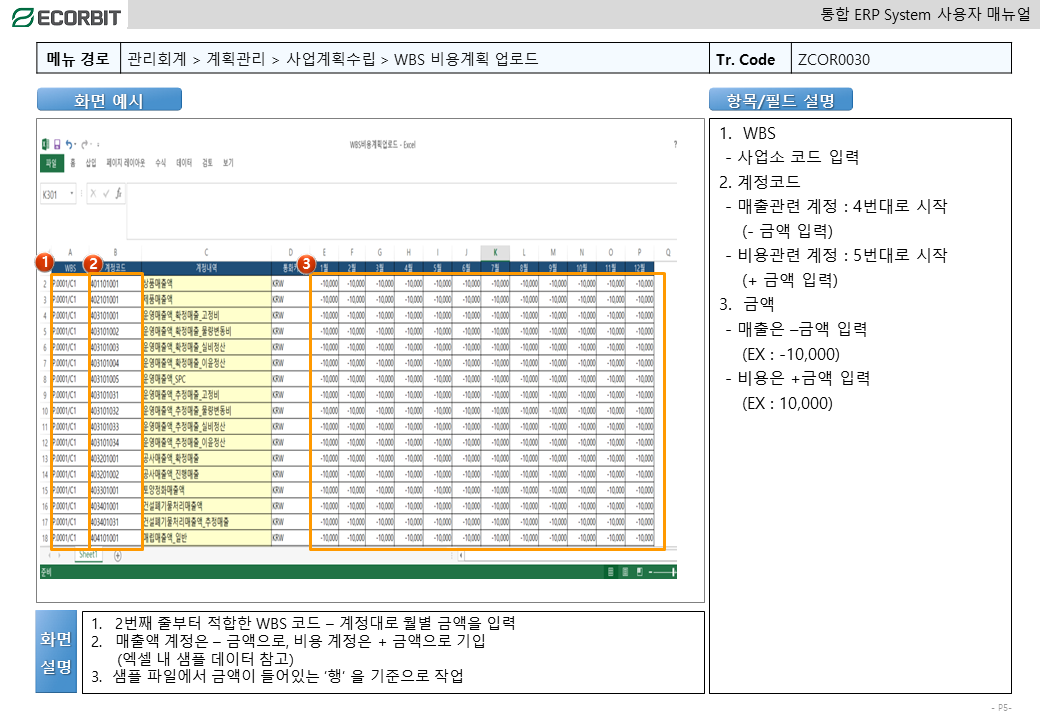Select cell with account code 403201001
This screenshot has height=720, width=1040.
point(115,459)
